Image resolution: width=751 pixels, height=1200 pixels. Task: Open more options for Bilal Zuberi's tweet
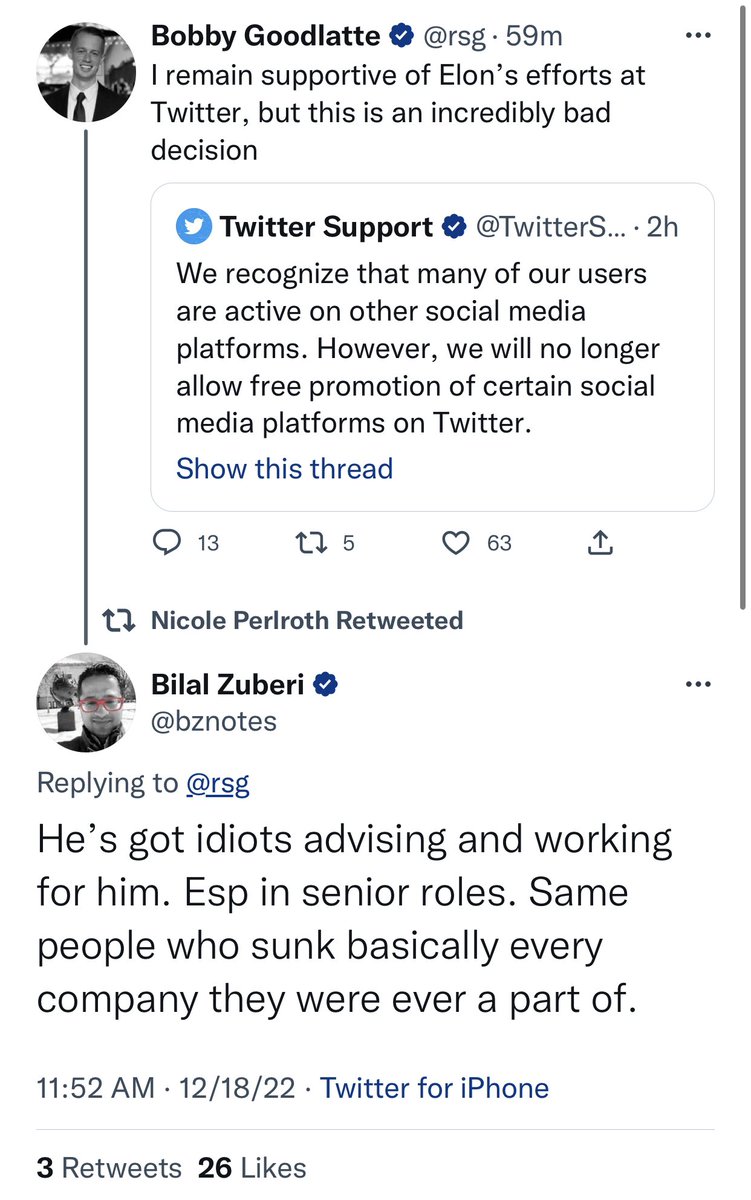click(x=696, y=685)
